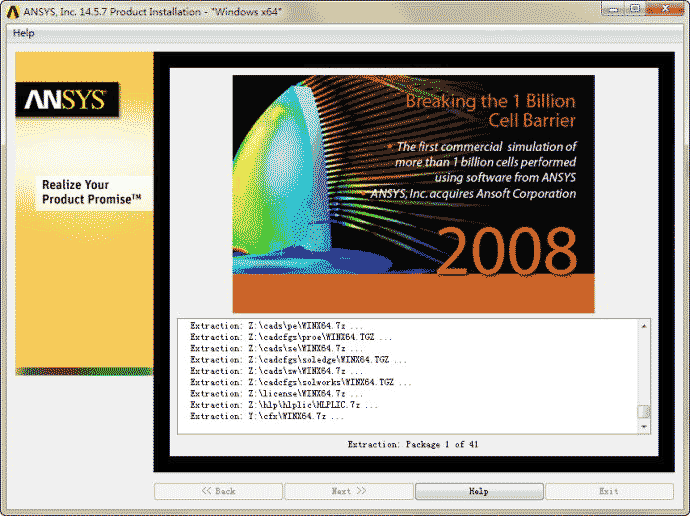This screenshot has height=516, width=690.
Task: Click the Help button at bottom
Action: point(479,491)
